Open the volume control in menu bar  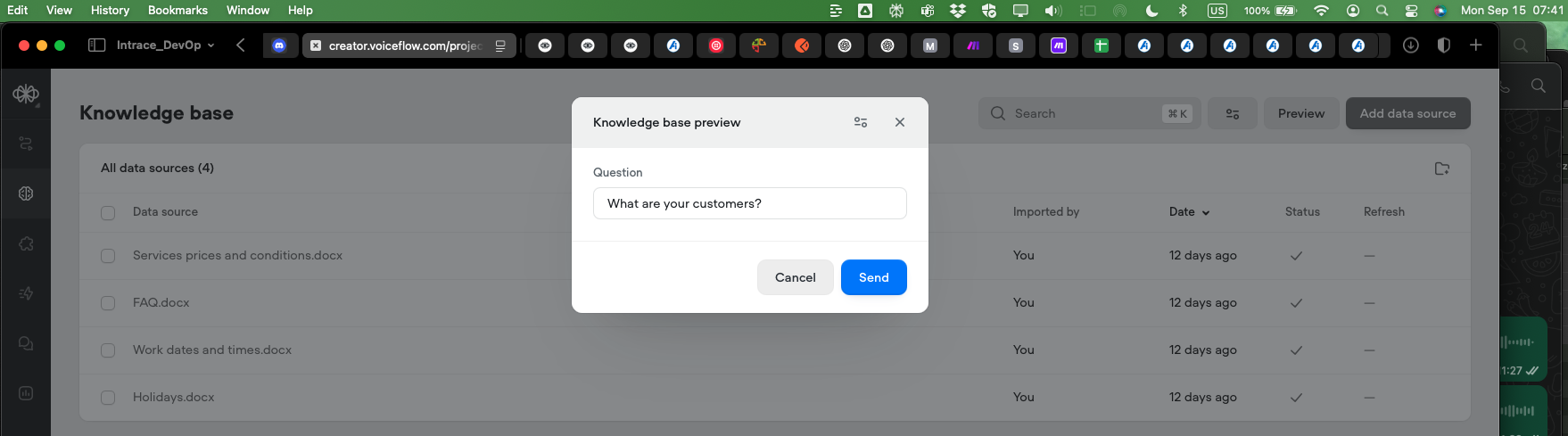coord(1053,11)
